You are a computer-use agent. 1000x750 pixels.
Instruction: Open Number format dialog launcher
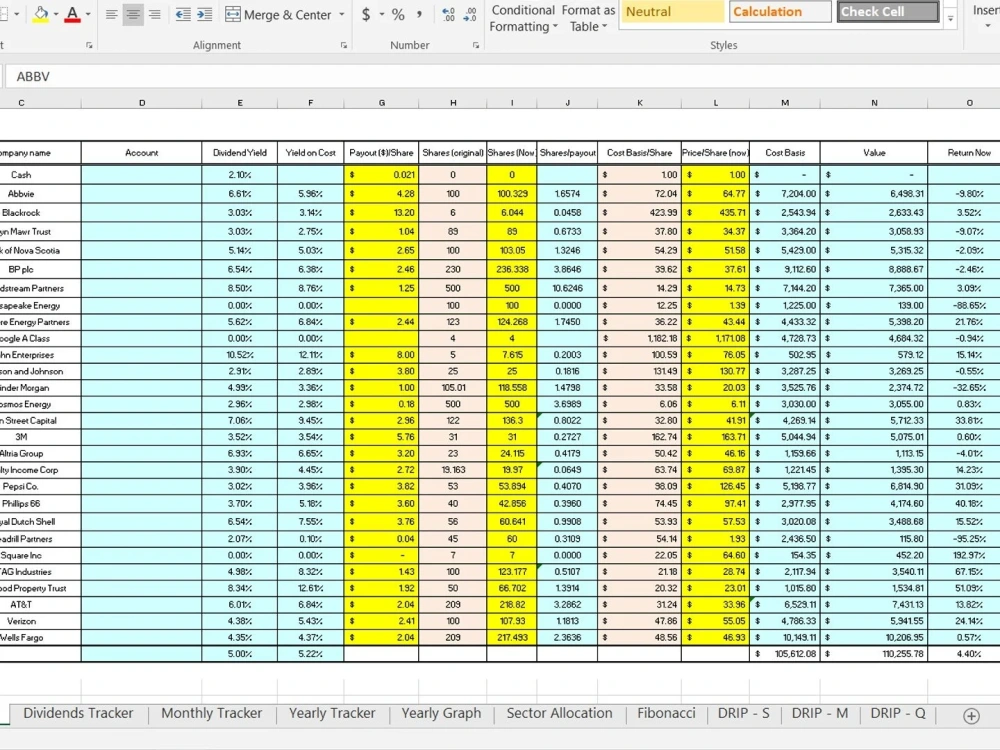pyautogui.click(x=476, y=45)
